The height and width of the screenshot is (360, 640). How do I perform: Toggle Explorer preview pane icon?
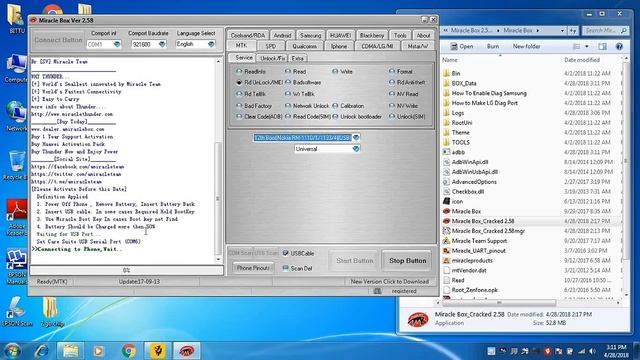(602, 47)
